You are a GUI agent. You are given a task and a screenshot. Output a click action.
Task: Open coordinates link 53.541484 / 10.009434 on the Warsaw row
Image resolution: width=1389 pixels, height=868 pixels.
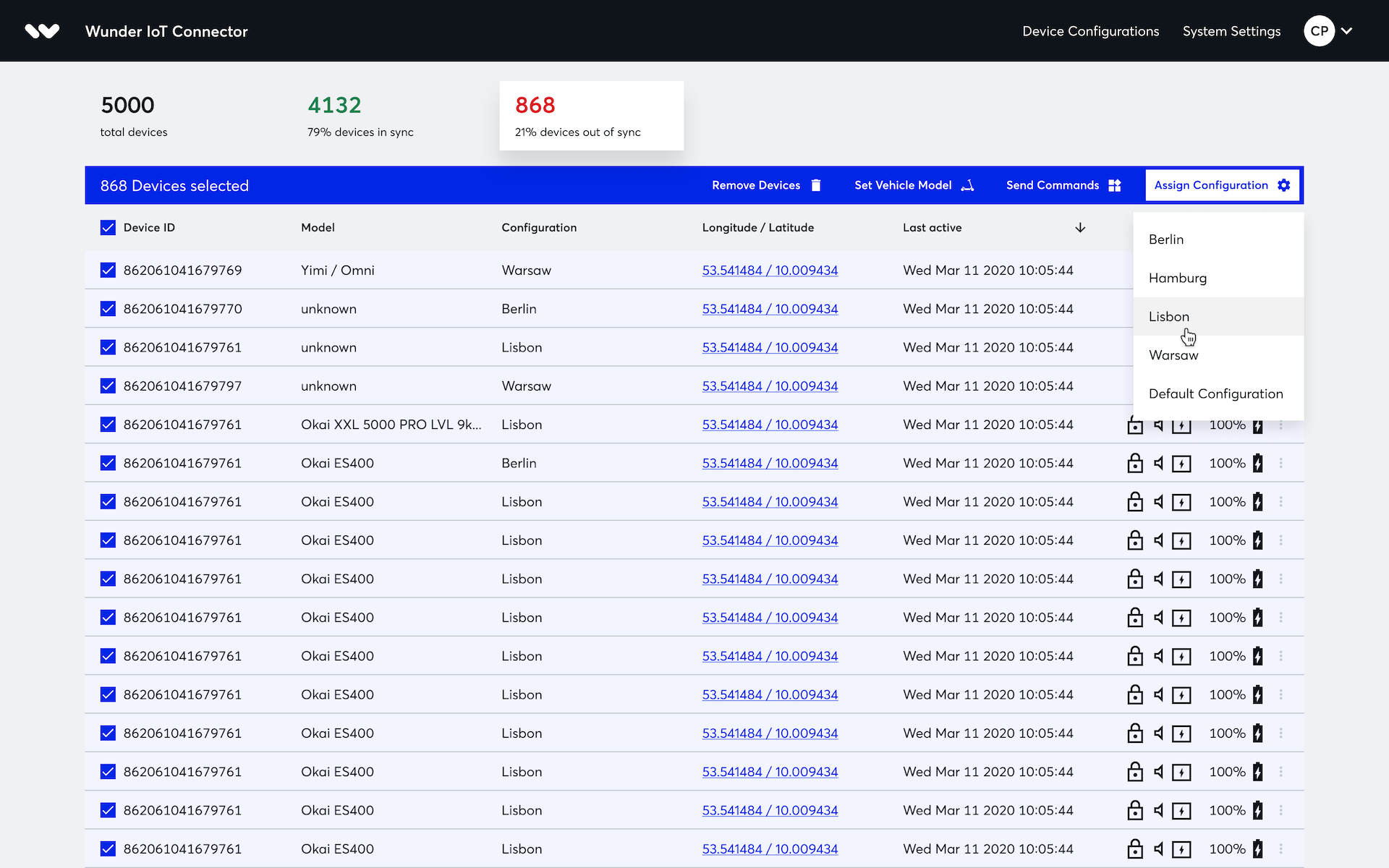coord(770,270)
